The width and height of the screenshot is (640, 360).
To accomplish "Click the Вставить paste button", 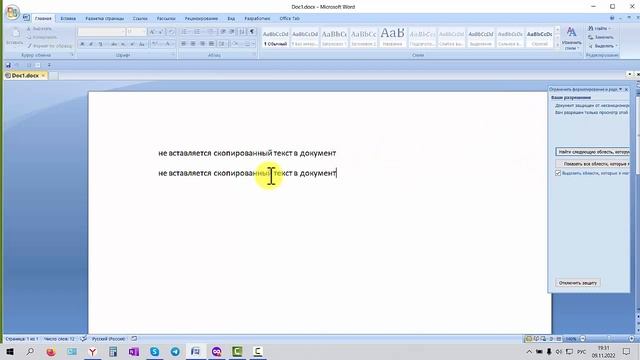I will click(x=14, y=37).
